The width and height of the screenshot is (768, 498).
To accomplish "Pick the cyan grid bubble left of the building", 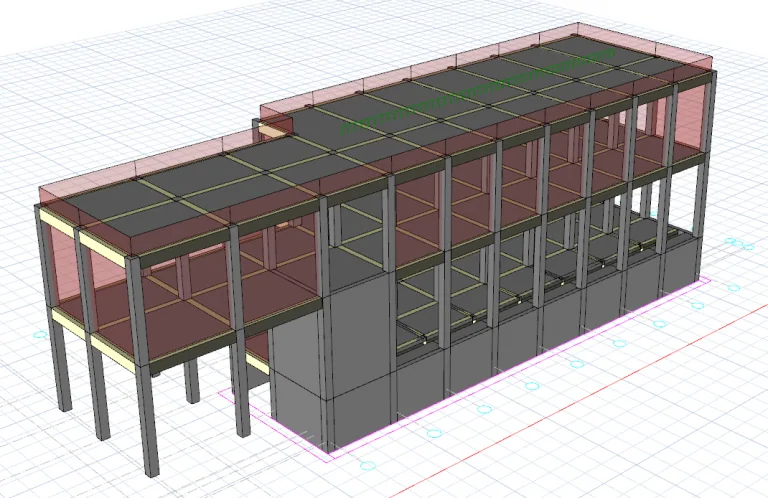I will coord(41,335).
